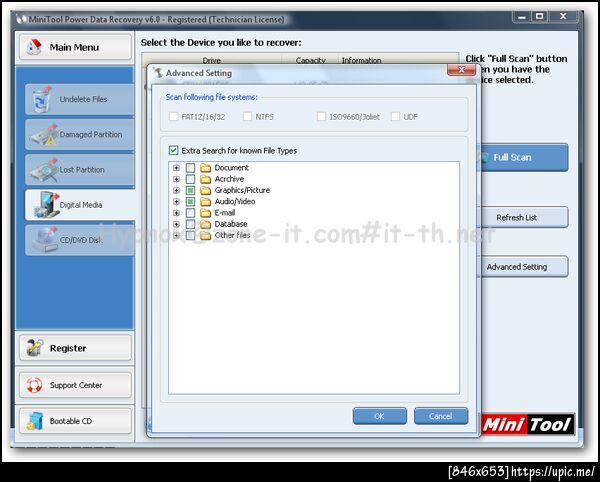Screen dimensions: 600x482
Task: Open the CD/DVD Disk module
Action: 80,240
